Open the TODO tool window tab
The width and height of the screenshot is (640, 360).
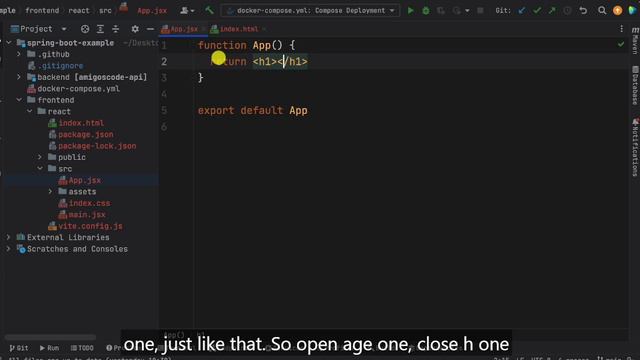[82, 348]
